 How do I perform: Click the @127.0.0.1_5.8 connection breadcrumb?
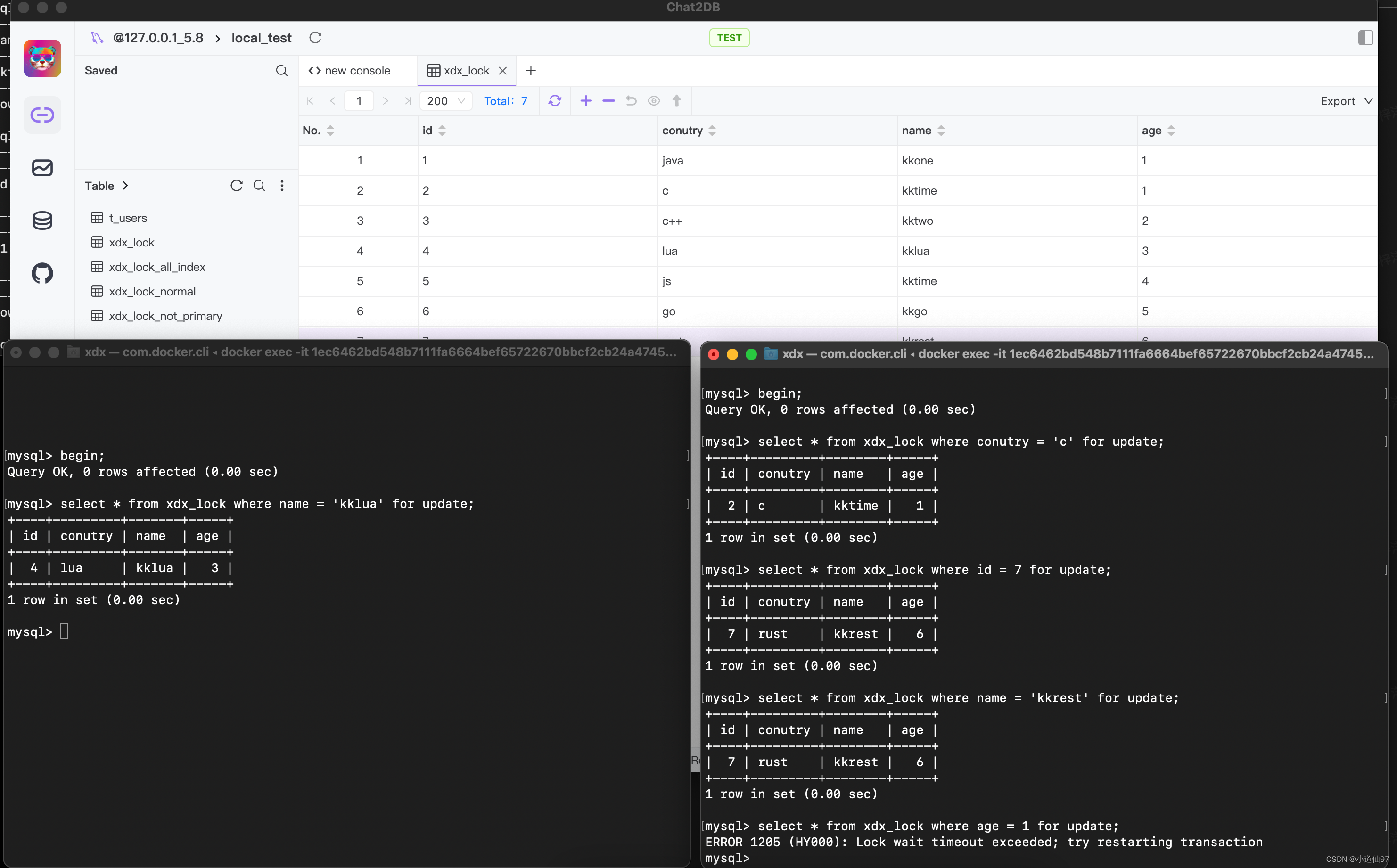pyautogui.click(x=158, y=38)
